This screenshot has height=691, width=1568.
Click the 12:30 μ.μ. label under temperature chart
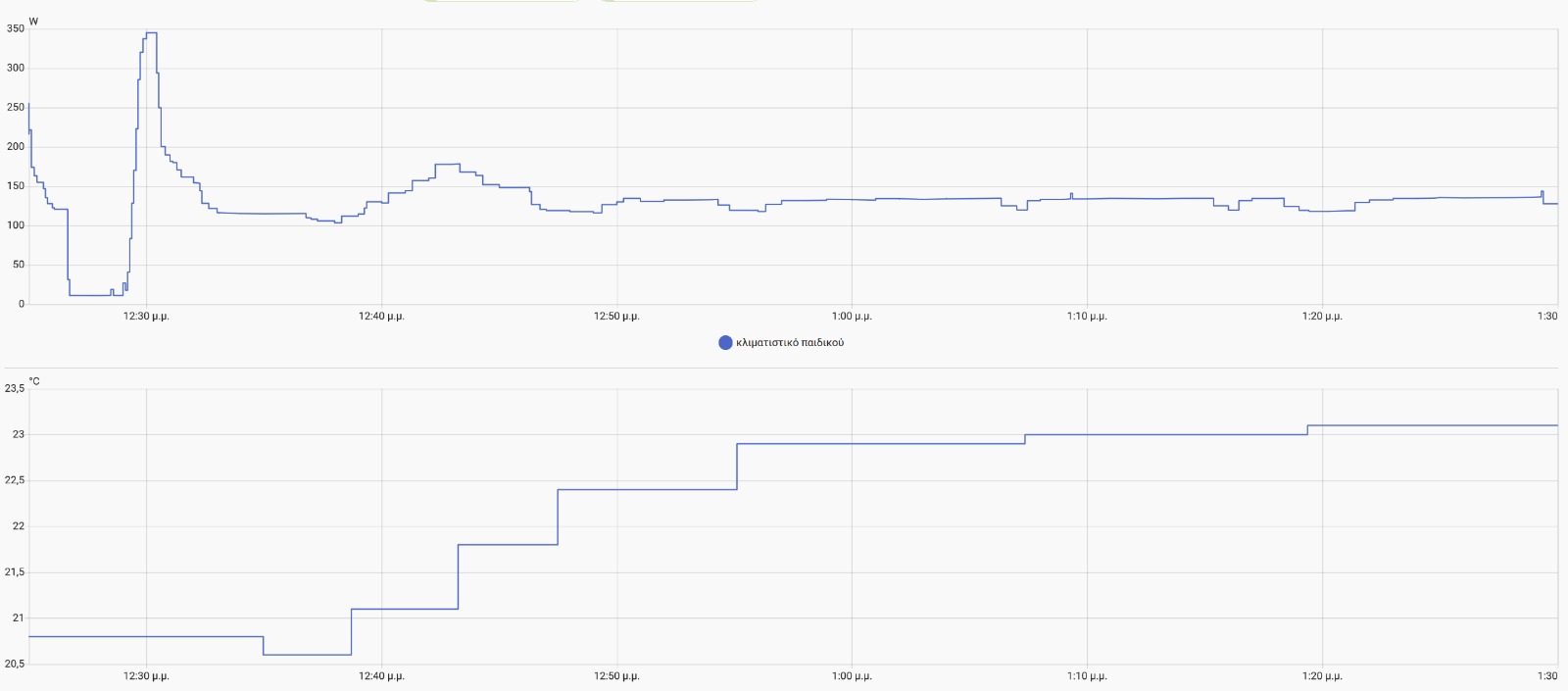(146, 676)
